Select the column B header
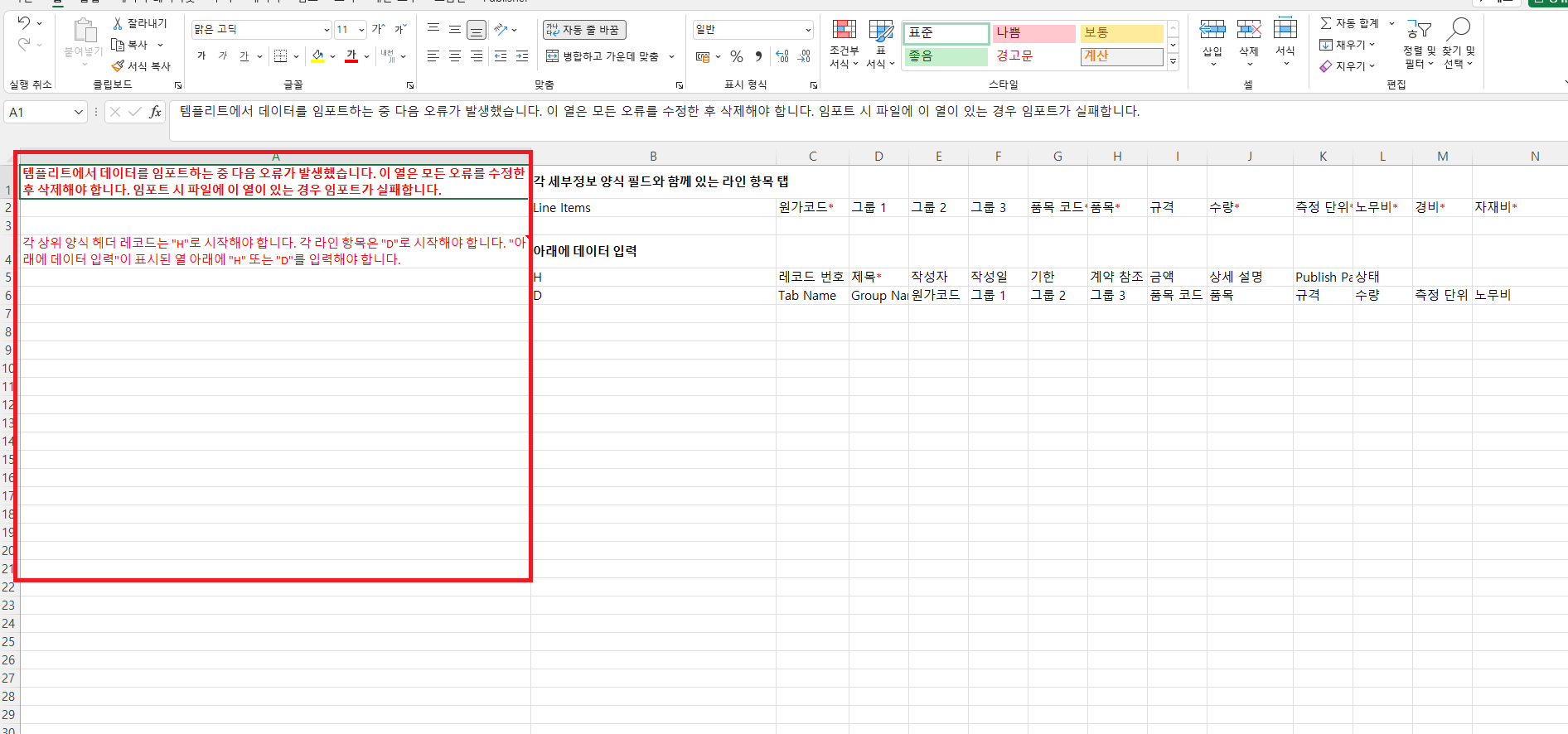The width and height of the screenshot is (1568, 734). (653, 157)
